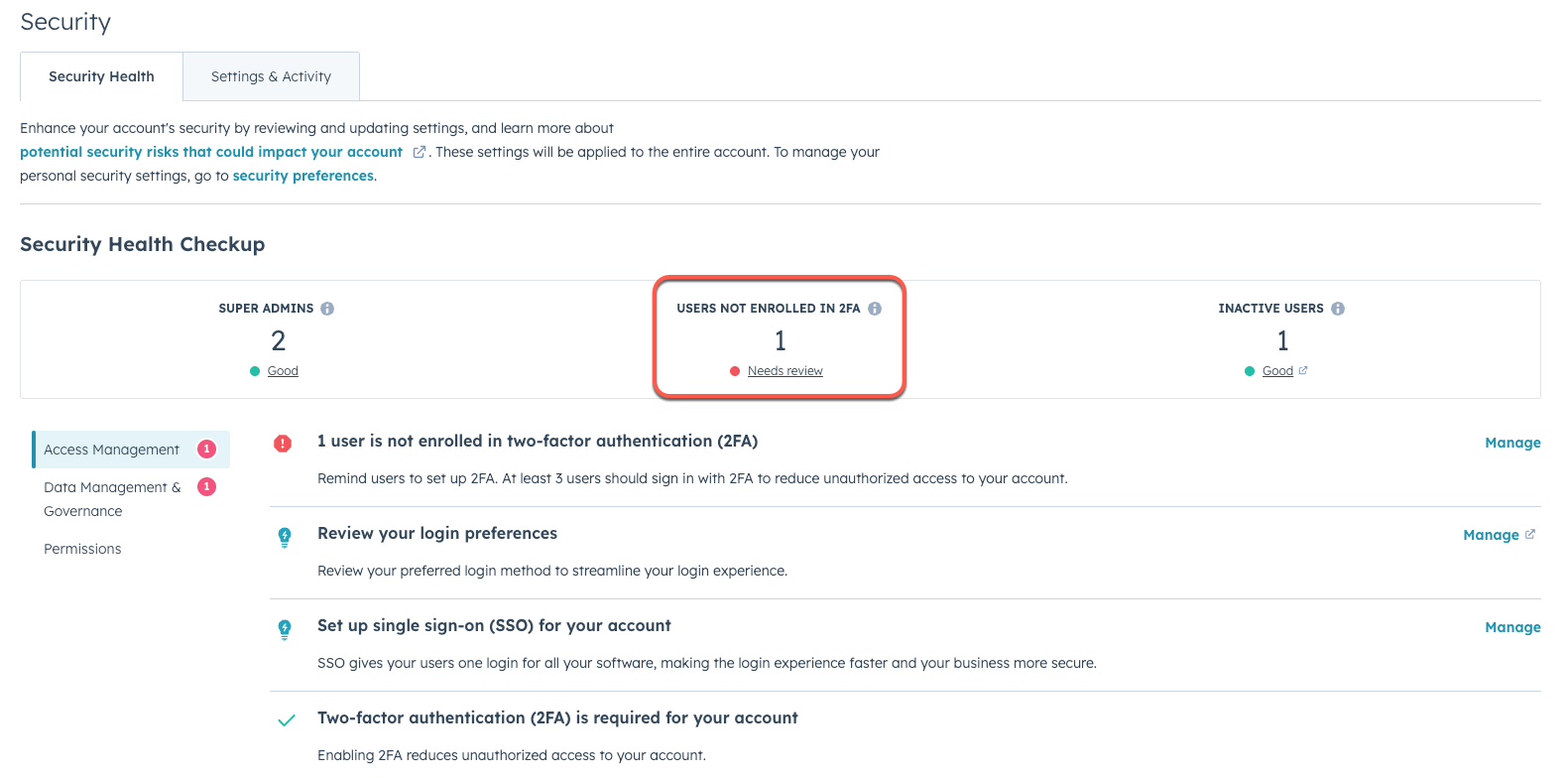The image size is (1568, 778).
Task: Click the green checkmark next to 2FA required item
Action: tap(286, 720)
